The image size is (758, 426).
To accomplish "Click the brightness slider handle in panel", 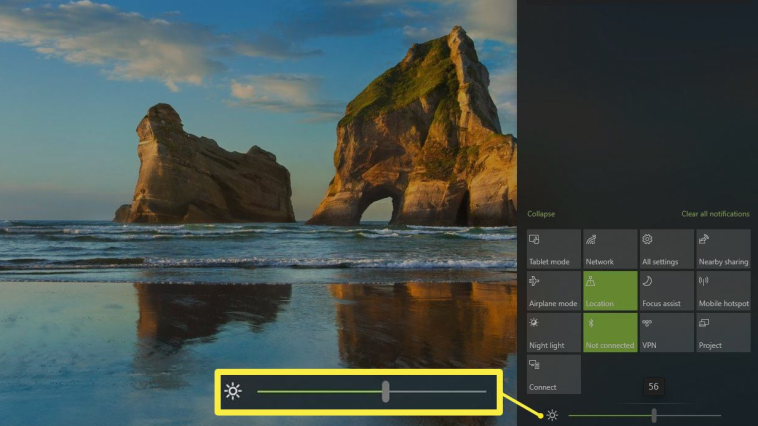I will (x=654, y=415).
